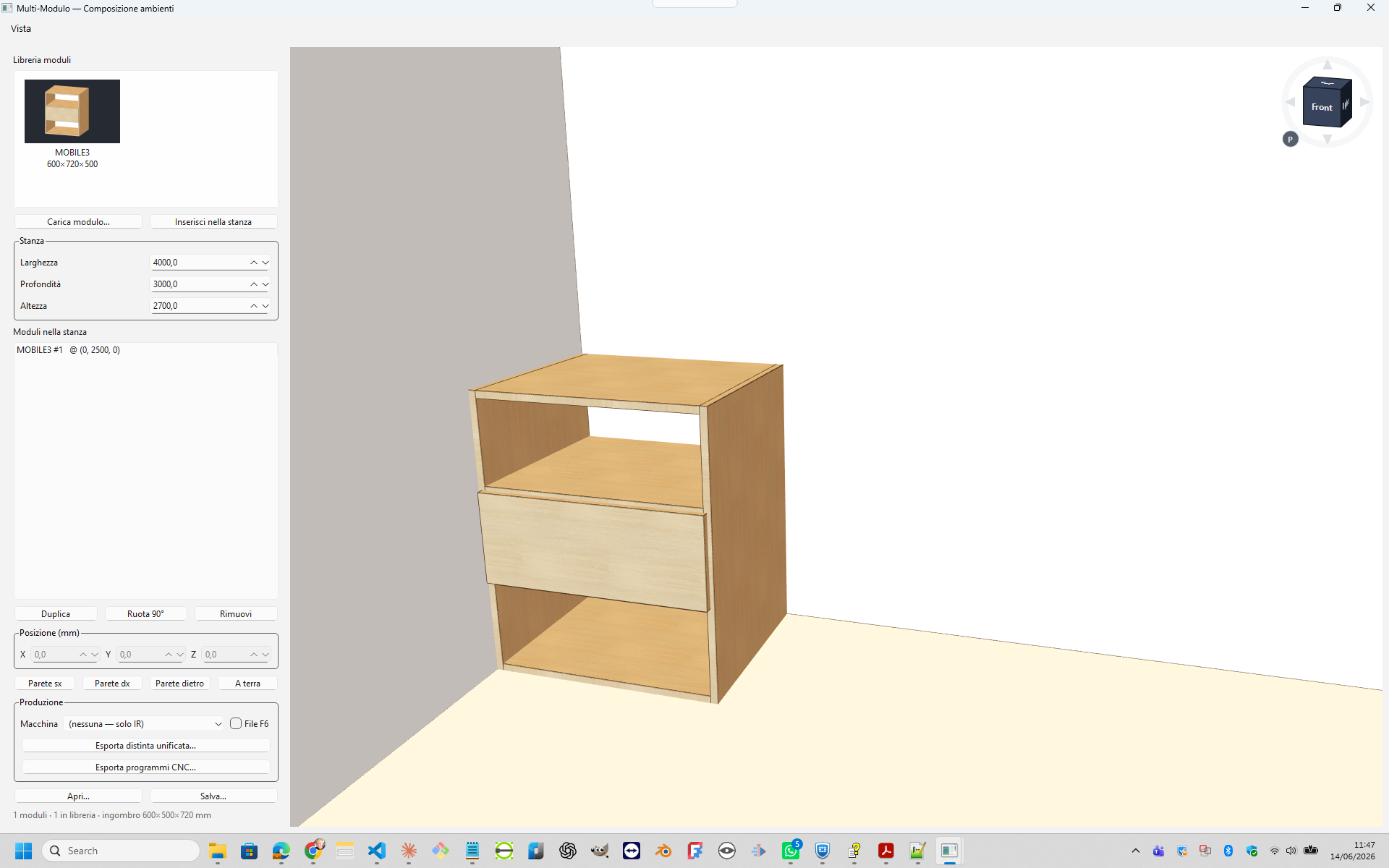Viewport: 1389px width, 868px height.
Task: Open Google Chrome from the taskbar
Action: point(313,851)
